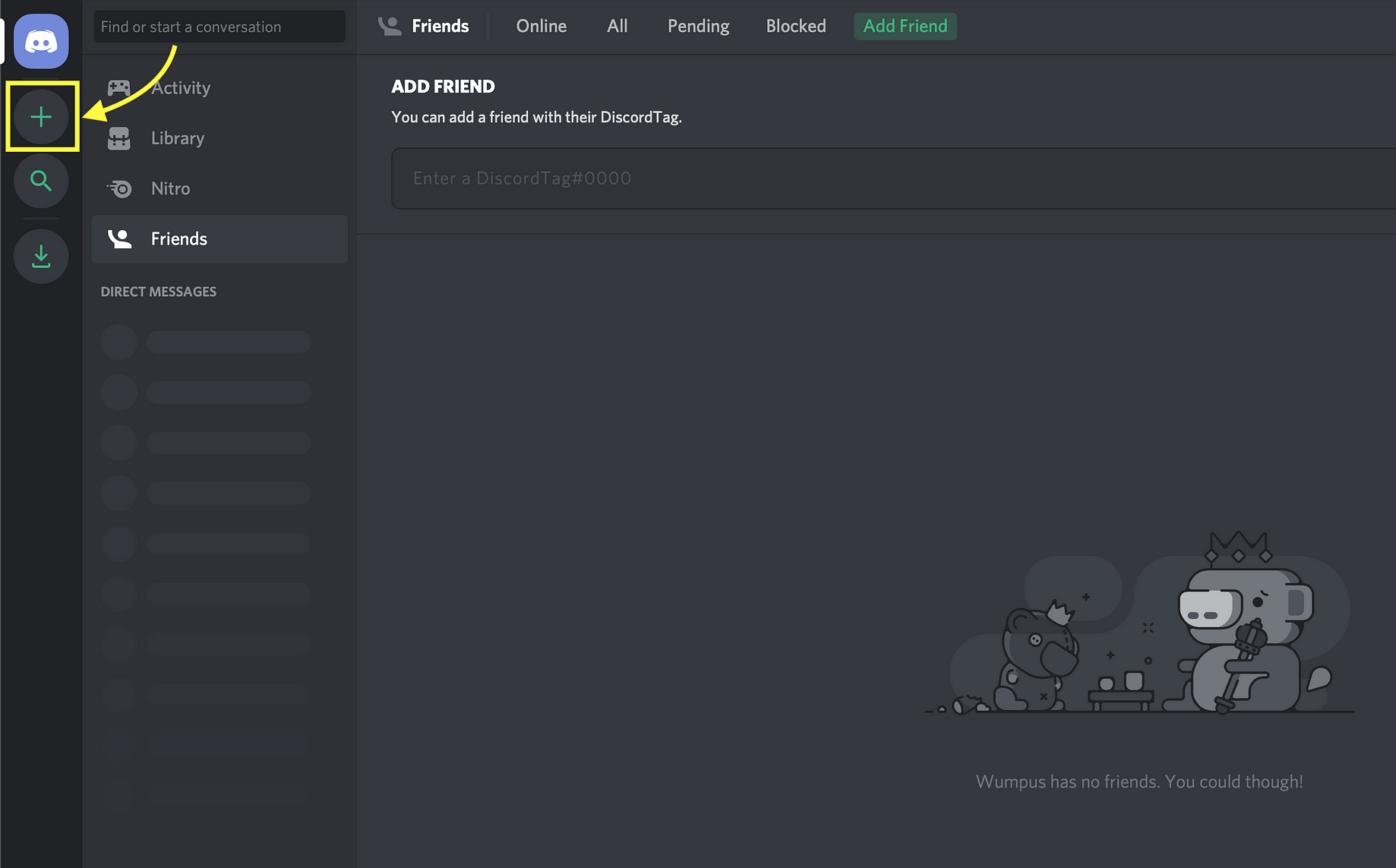Open Explore Servers magnifier icon
The height and width of the screenshot is (868, 1396).
click(41, 181)
